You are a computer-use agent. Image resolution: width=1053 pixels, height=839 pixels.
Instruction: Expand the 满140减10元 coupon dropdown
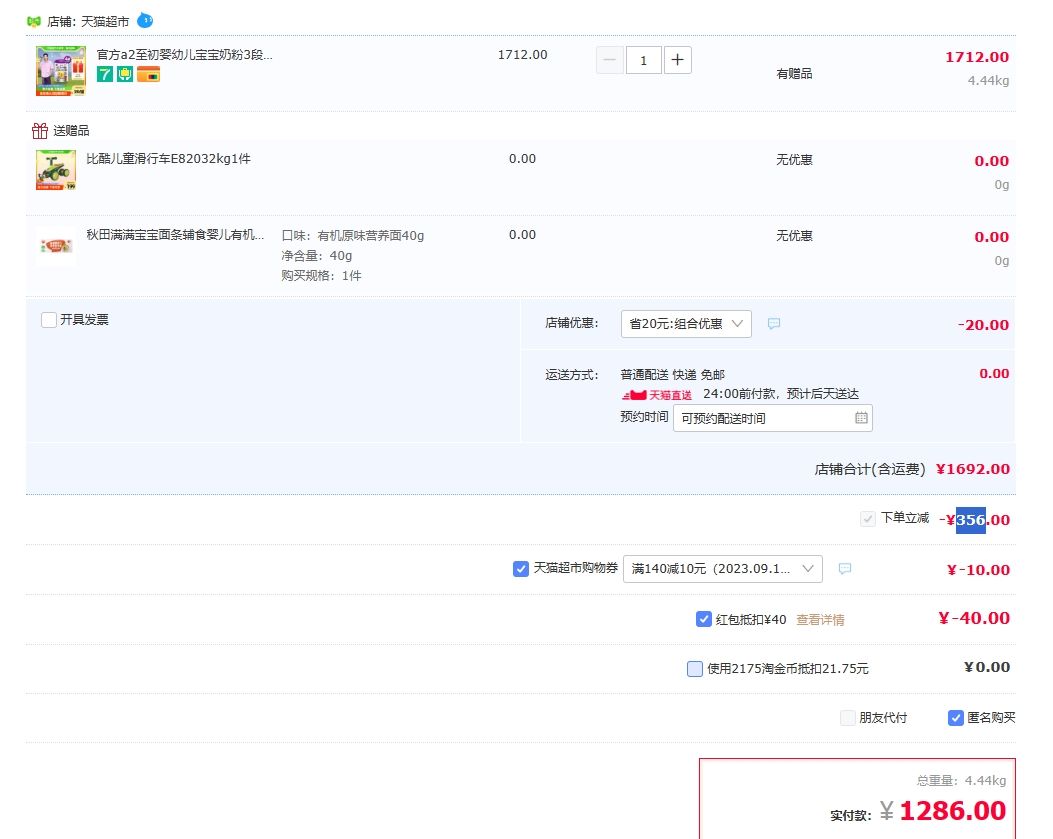723,569
